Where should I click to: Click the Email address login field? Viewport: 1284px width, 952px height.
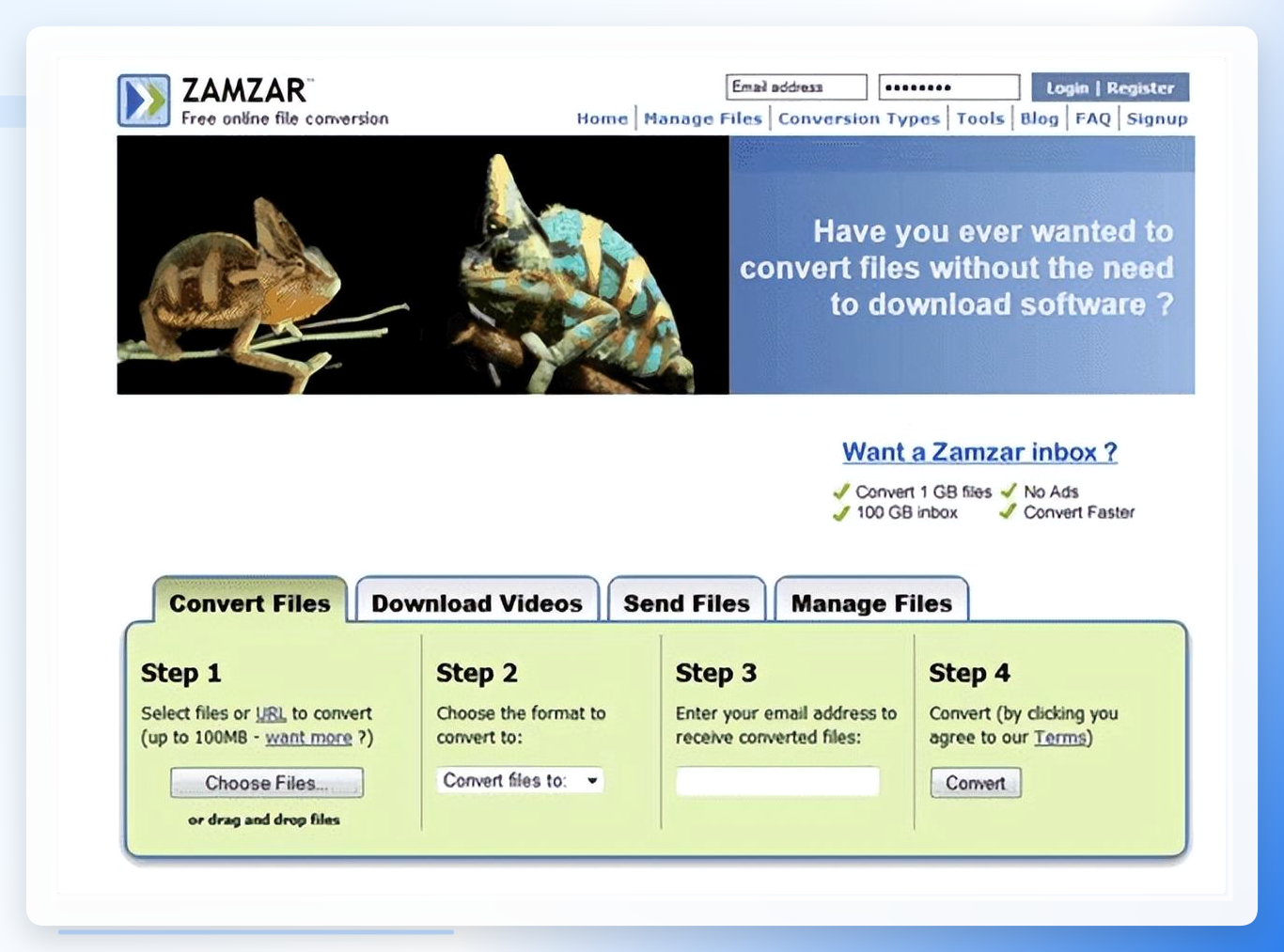796,87
